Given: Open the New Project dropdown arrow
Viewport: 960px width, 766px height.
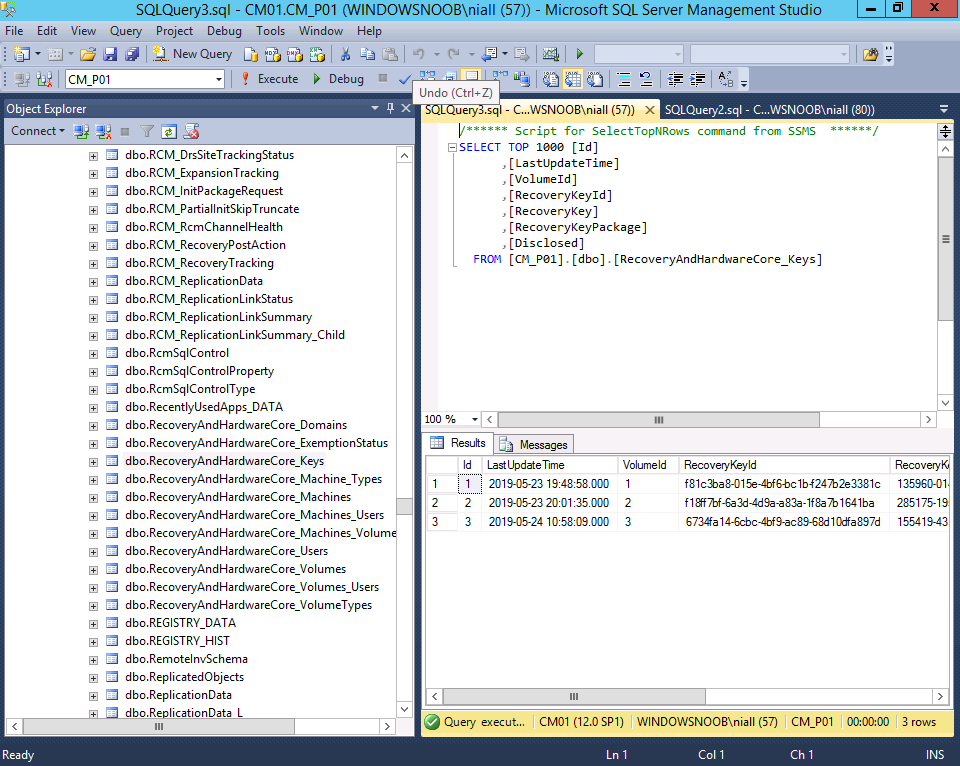Looking at the screenshot, I should tap(38, 54).
